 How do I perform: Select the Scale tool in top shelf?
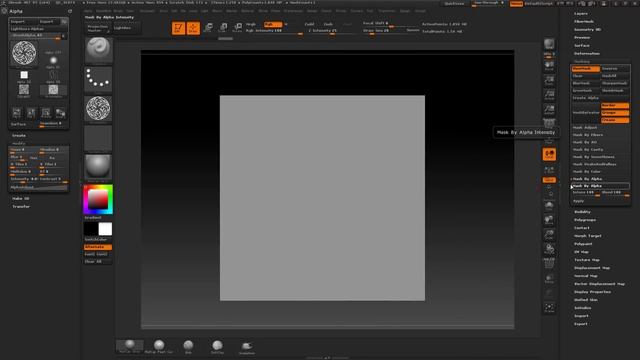click(x=223, y=28)
